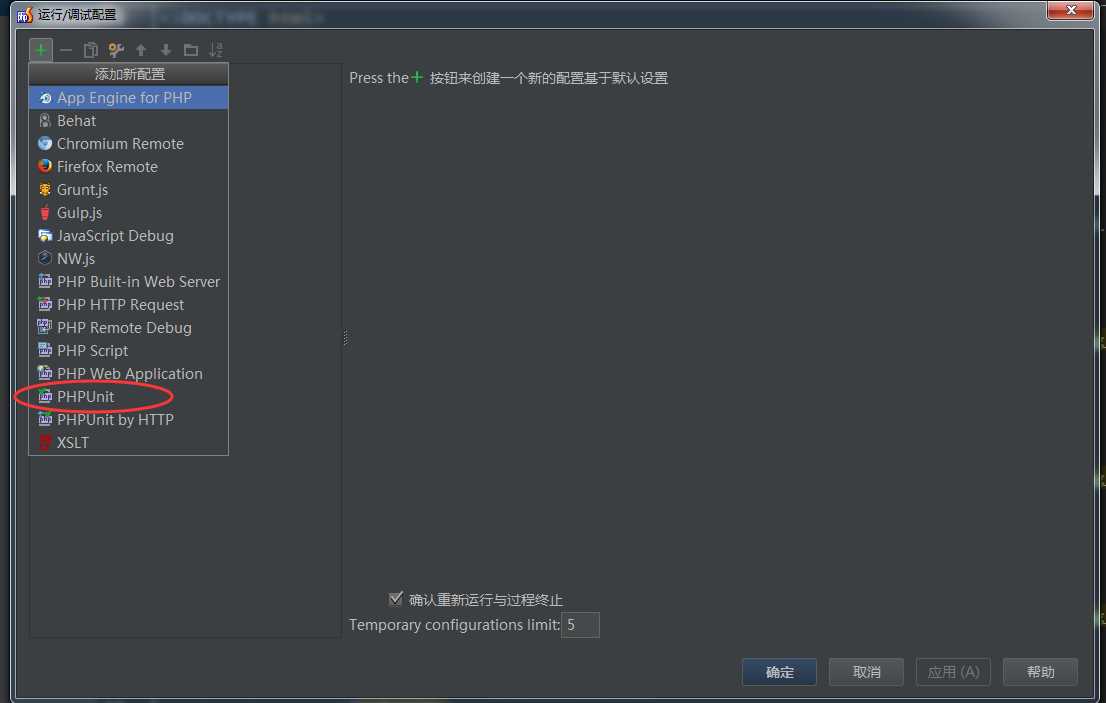Viewport: 1106px width, 703px height.
Task: Select NW.js text label
Action: point(76,259)
